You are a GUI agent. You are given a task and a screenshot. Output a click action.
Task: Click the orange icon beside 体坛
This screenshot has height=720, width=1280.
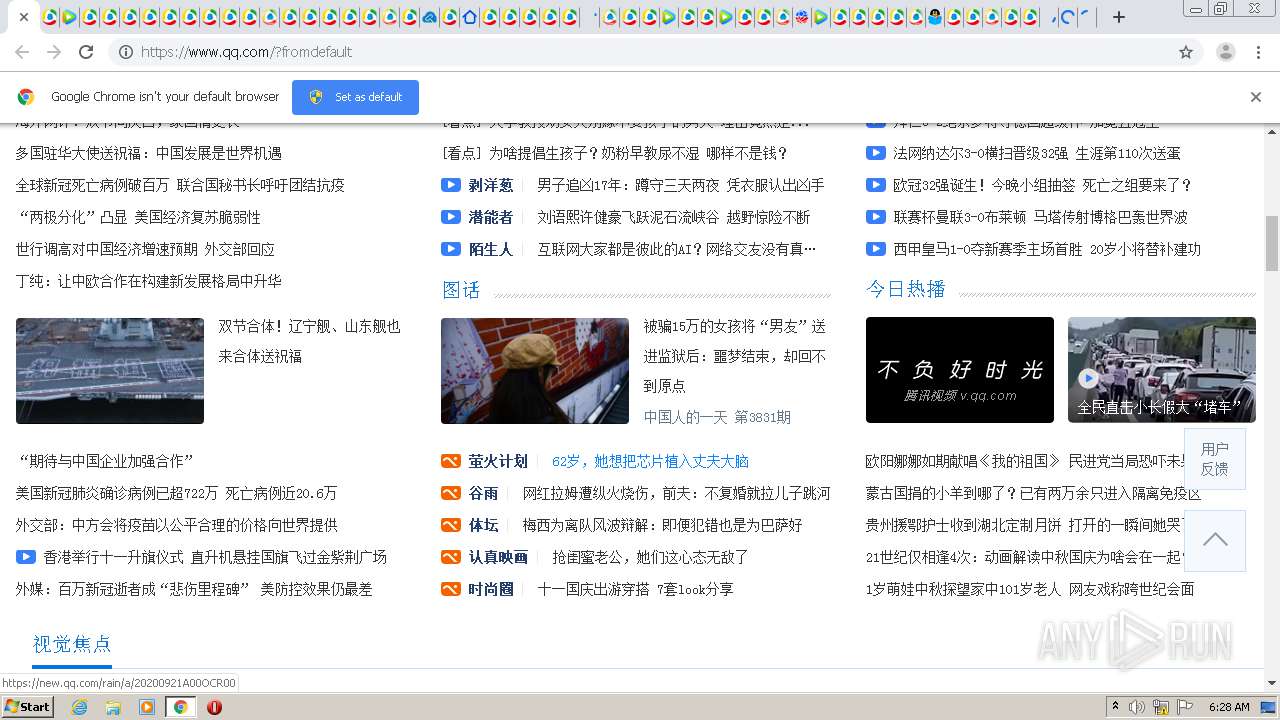(451, 525)
